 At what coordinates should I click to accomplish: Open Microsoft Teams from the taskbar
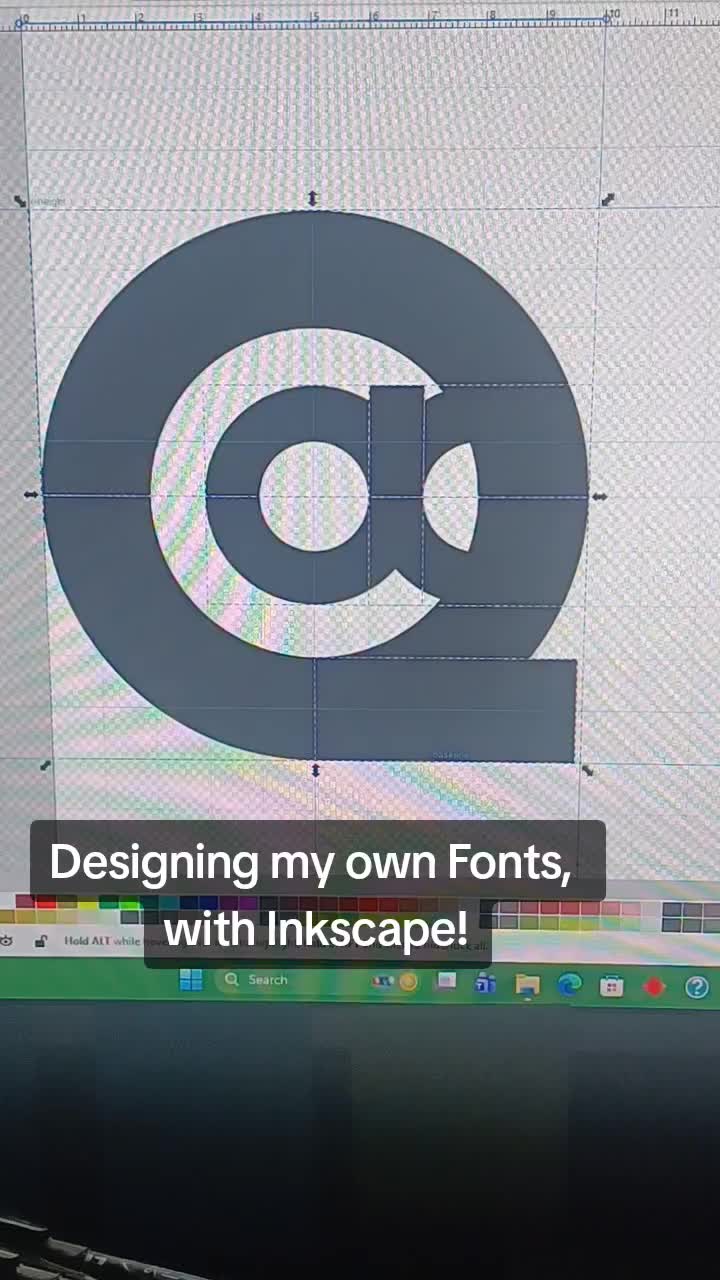pyautogui.click(x=485, y=984)
